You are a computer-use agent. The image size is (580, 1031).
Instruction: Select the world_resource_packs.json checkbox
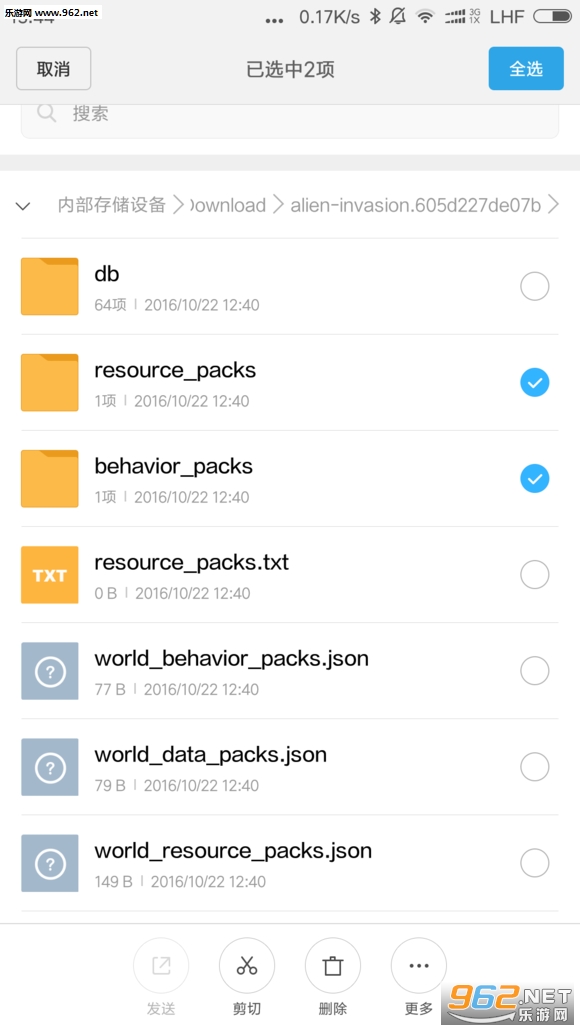click(535, 863)
